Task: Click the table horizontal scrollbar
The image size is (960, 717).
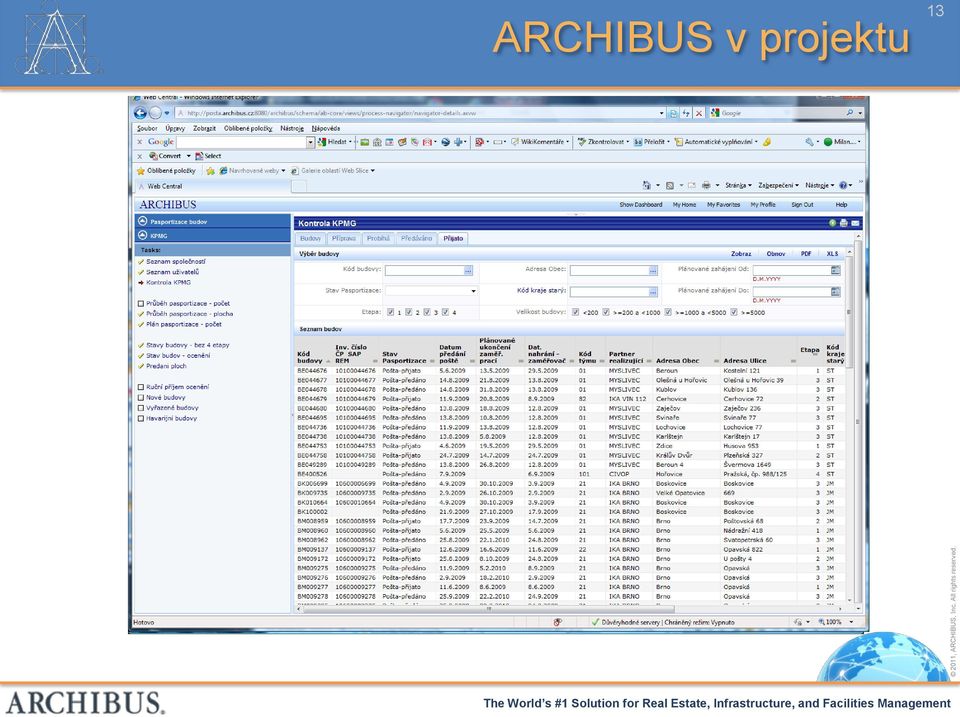Action: coord(488,609)
